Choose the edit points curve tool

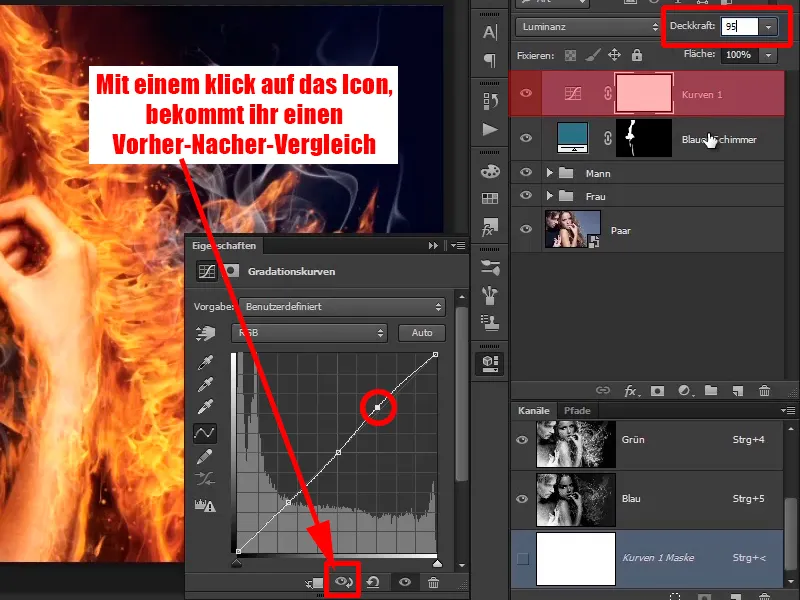[205, 433]
